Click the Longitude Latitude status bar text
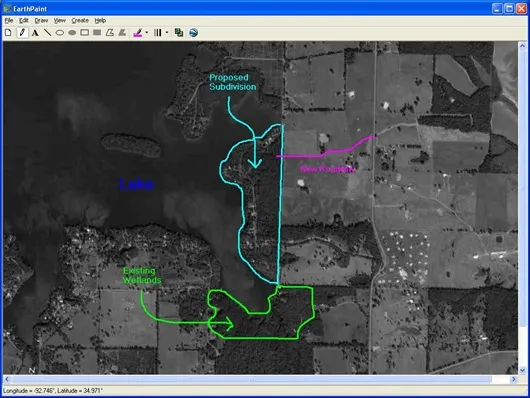The height and width of the screenshot is (398, 530). (53, 391)
